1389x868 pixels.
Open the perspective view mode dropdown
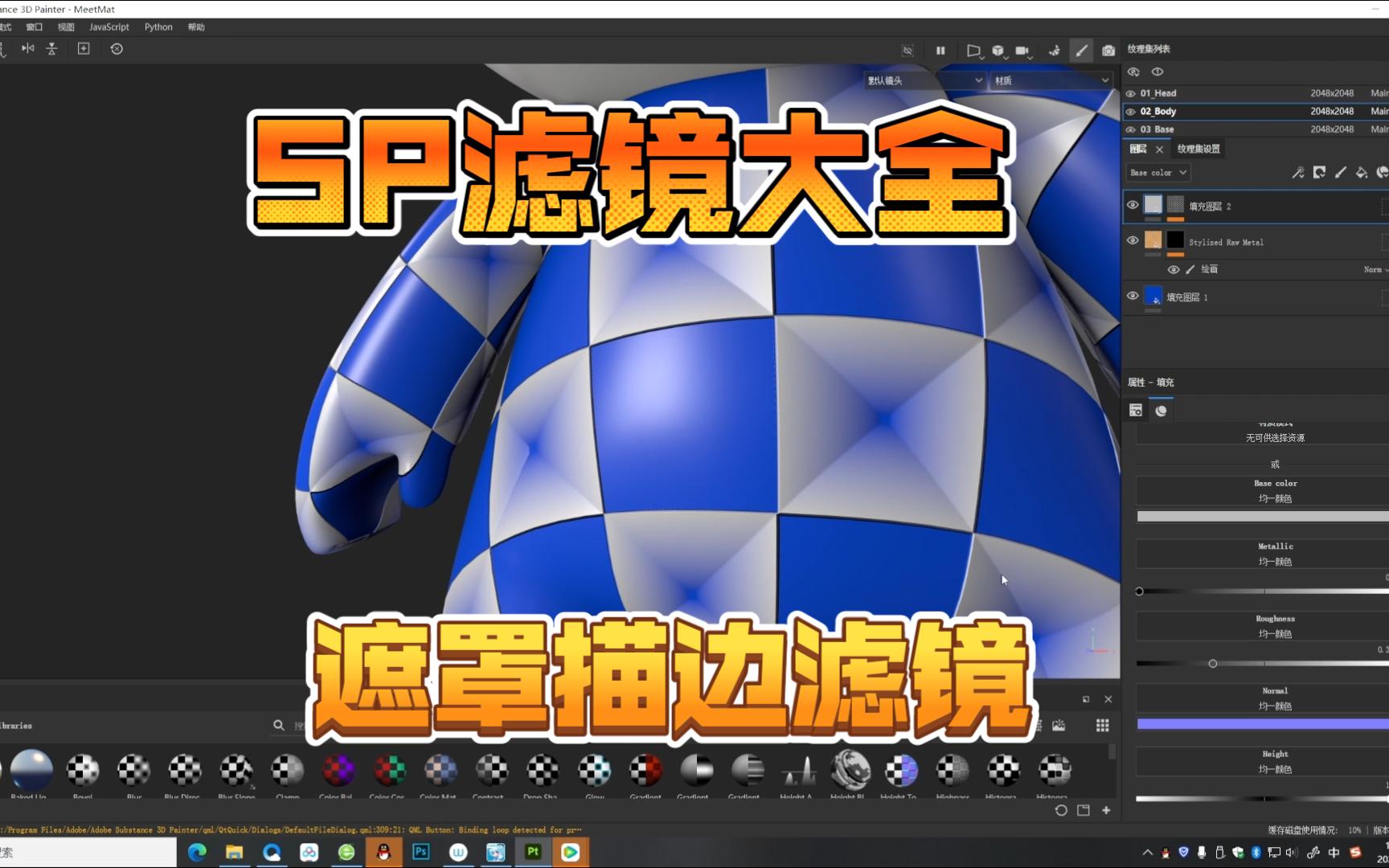coord(974,51)
